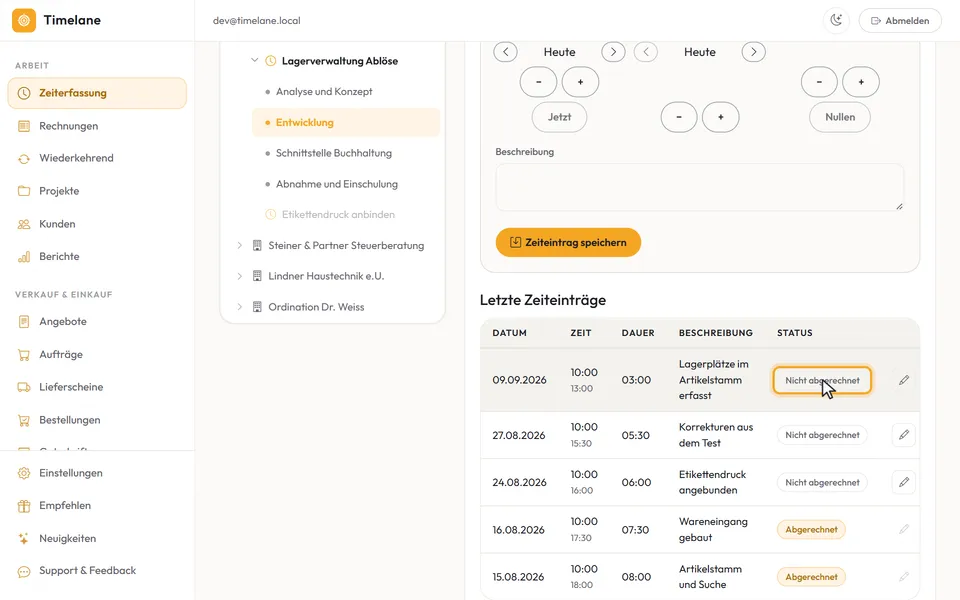
Task: Click the Timelane logo icon
Action: coord(24,20)
